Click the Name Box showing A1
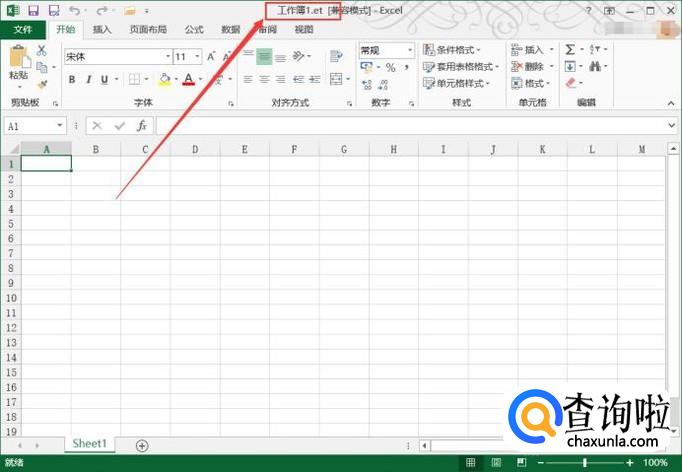This screenshot has width=682, height=472. point(30,125)
